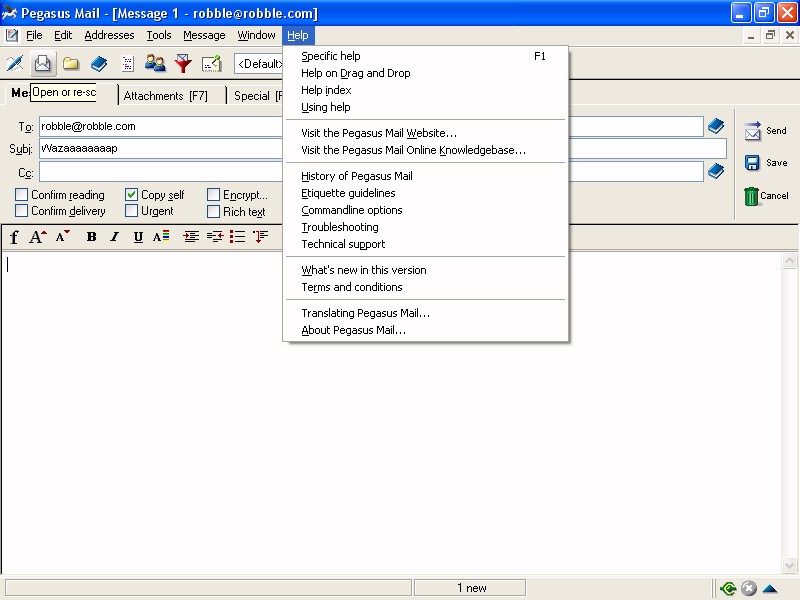The width and height of the screenshot is (800, 600).
Task: Enable the Rich text checkbox
Action: [x=213, y=211]
